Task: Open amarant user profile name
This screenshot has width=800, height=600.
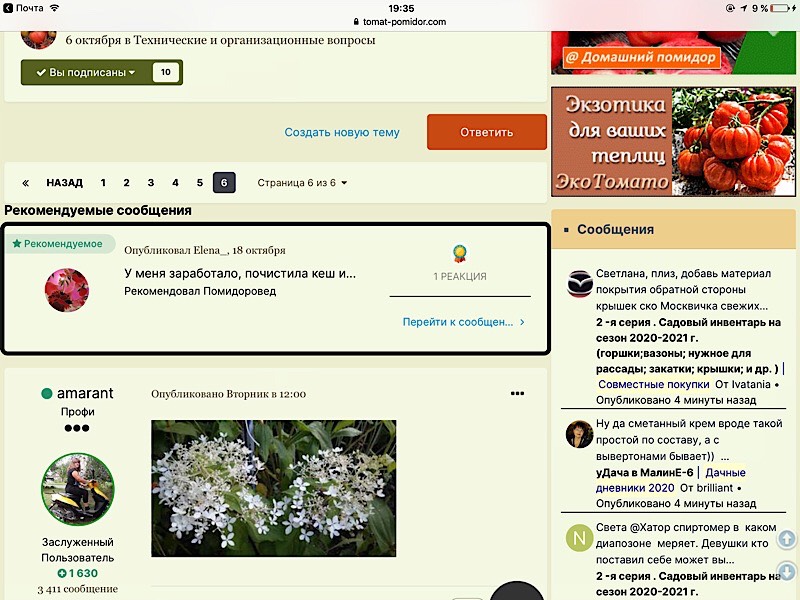Action: tap(85, 393)
